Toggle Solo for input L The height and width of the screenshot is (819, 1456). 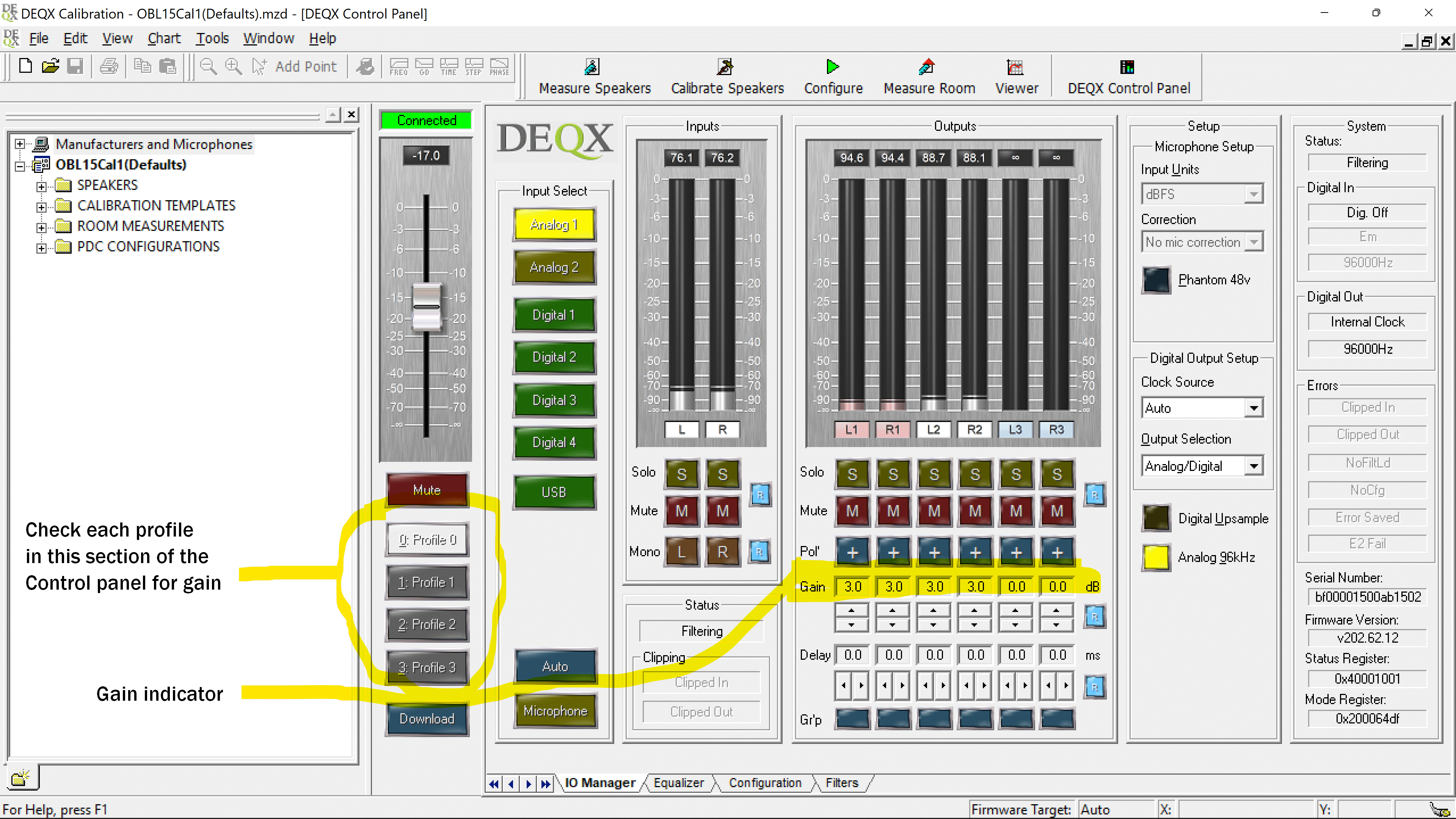coord(681,474)
